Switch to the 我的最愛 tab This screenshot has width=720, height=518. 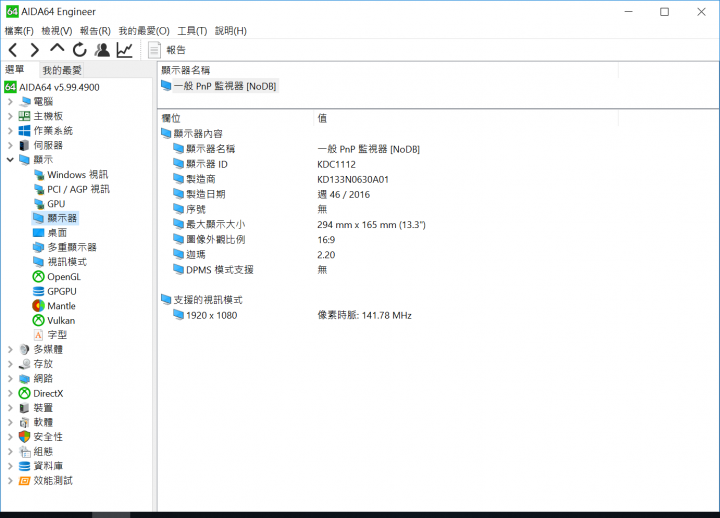62,70
